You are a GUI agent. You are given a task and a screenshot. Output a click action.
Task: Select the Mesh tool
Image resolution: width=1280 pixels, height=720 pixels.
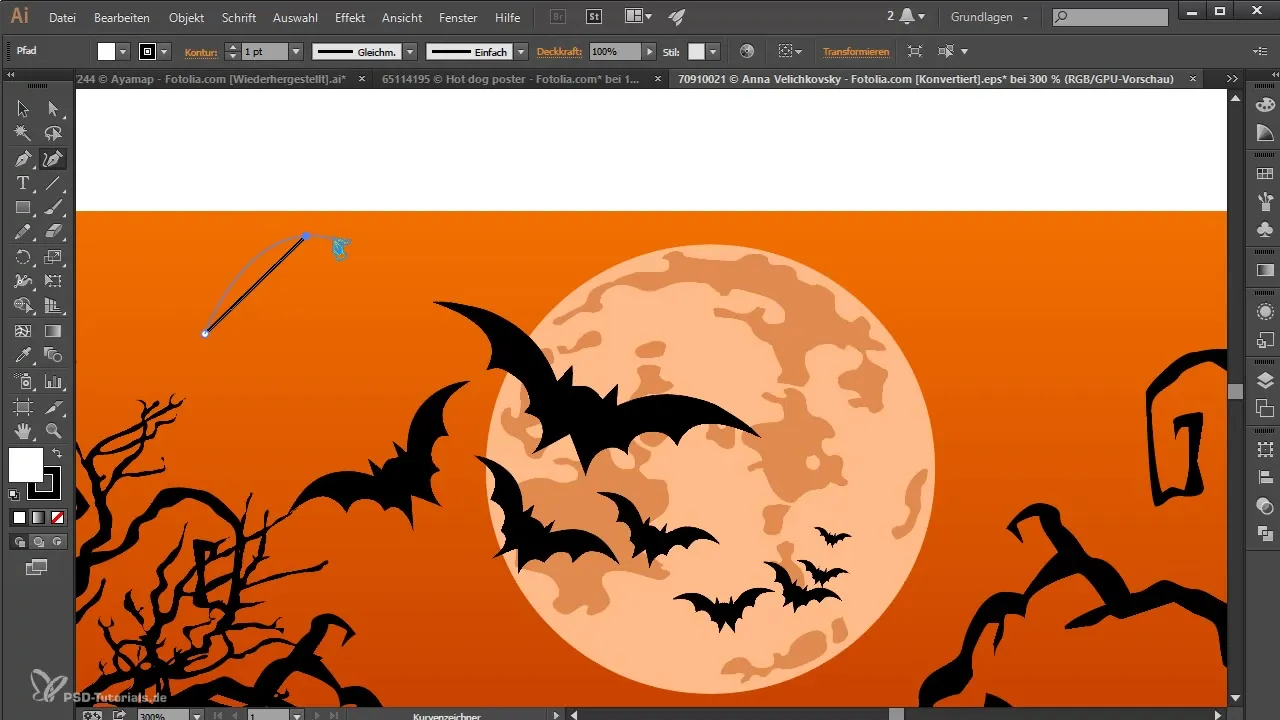[23, 331]
